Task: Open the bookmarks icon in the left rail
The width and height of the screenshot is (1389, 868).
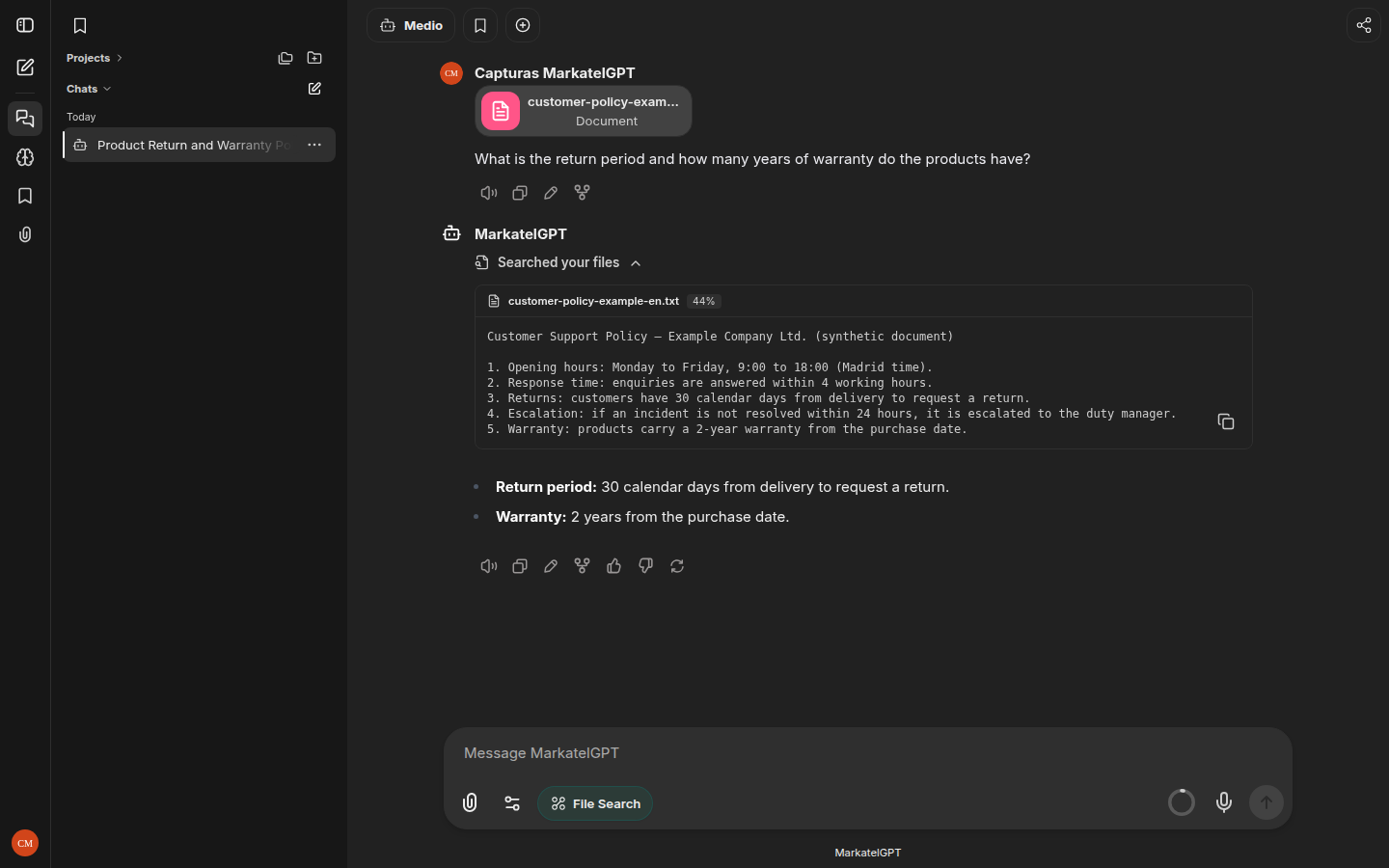Action: (x=25, y=196)
